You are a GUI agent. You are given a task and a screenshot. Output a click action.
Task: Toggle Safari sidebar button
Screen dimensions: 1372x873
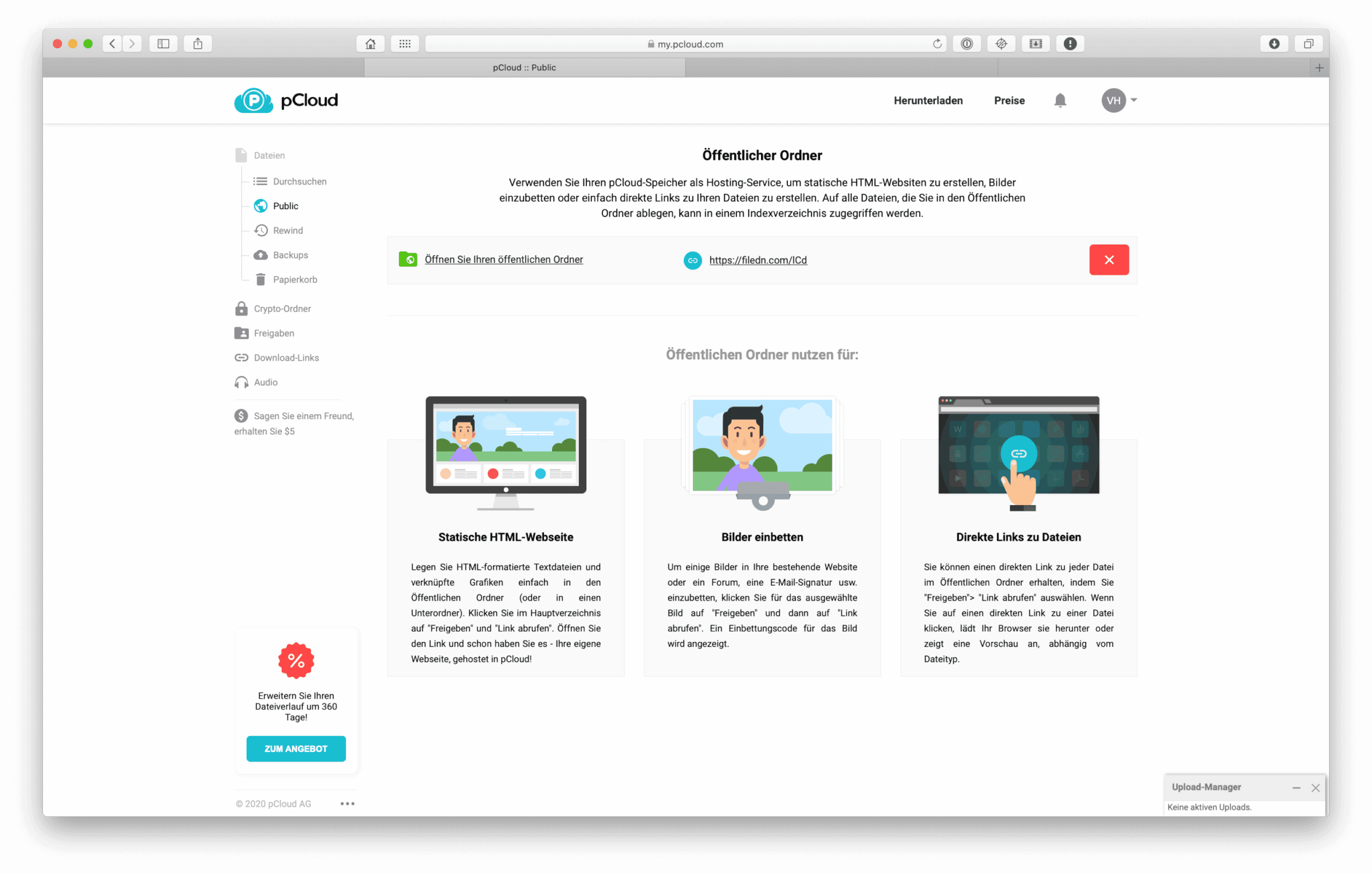point(163,43)
